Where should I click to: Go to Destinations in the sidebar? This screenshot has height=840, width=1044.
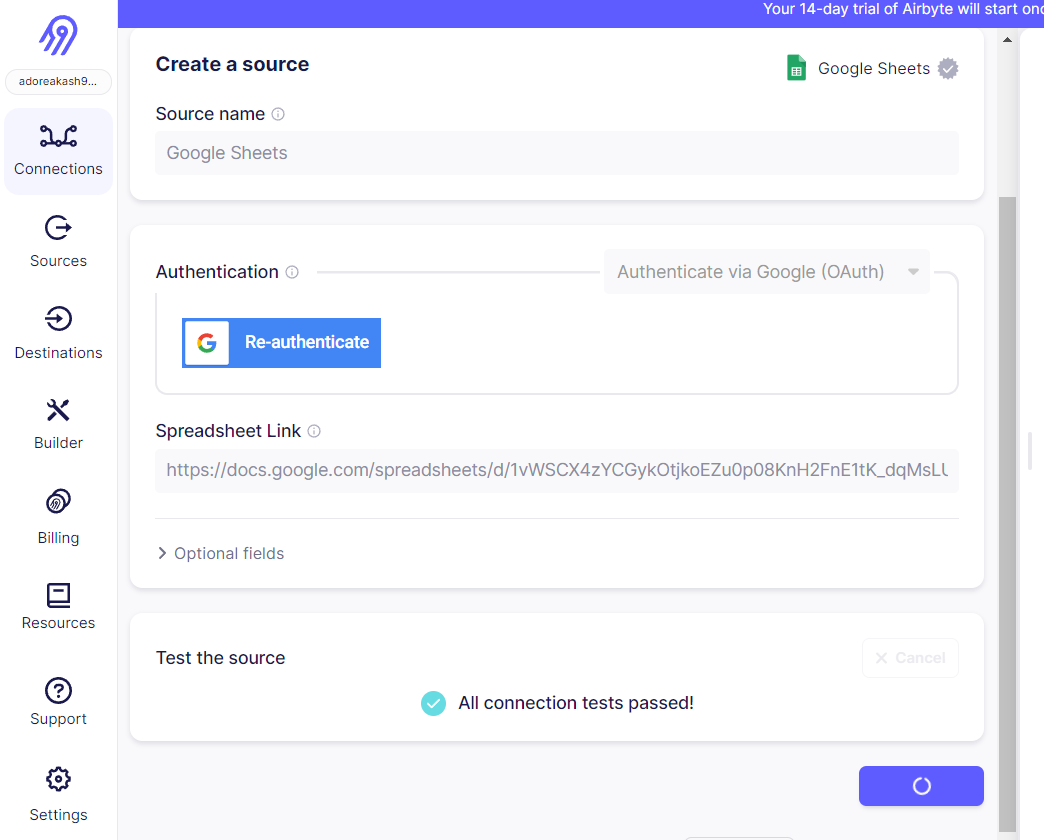click(x=59, y=333)
